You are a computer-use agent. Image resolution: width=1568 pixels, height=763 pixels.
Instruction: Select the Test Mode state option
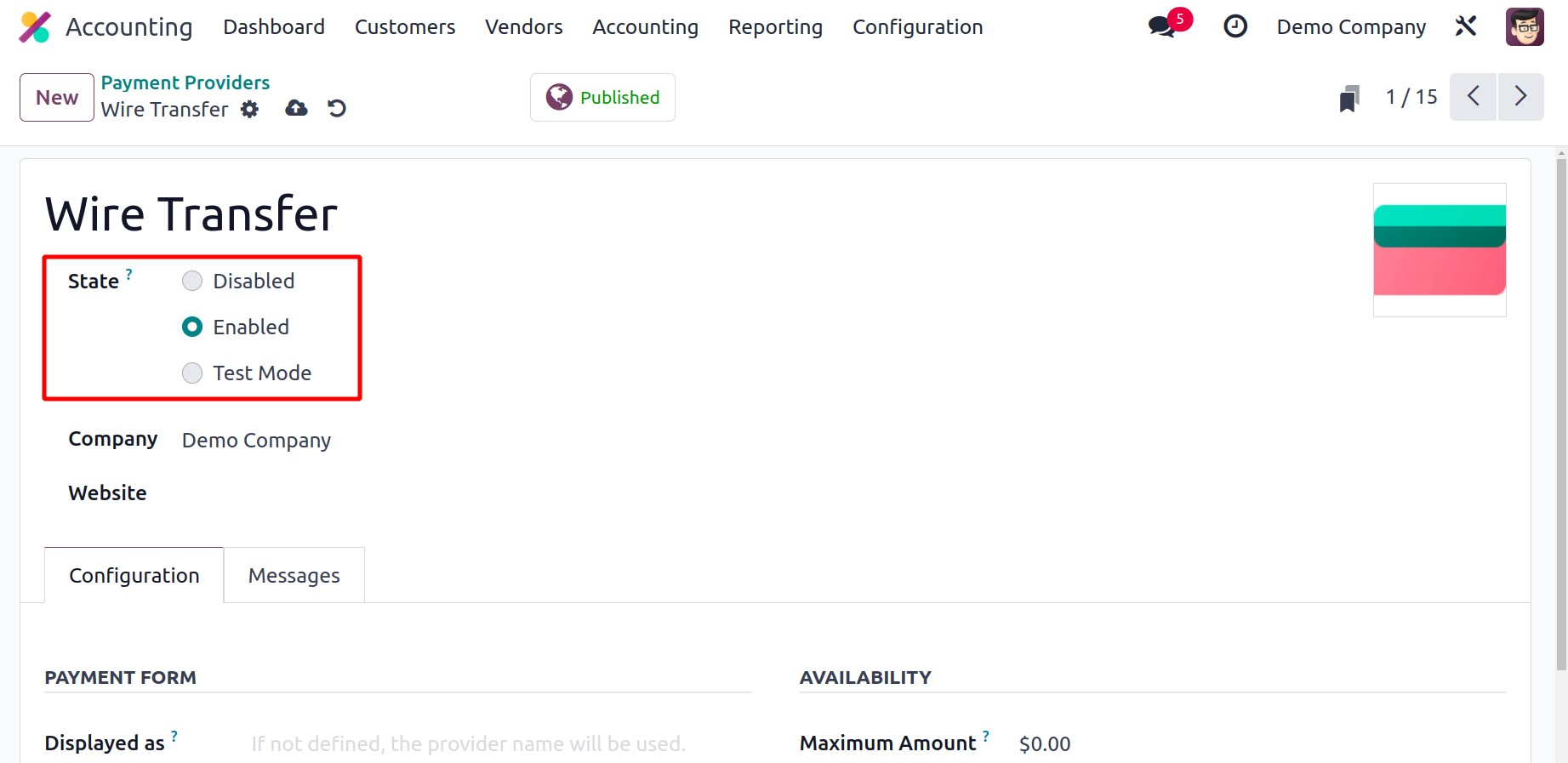pyautogui.click(x=193, y=373)
